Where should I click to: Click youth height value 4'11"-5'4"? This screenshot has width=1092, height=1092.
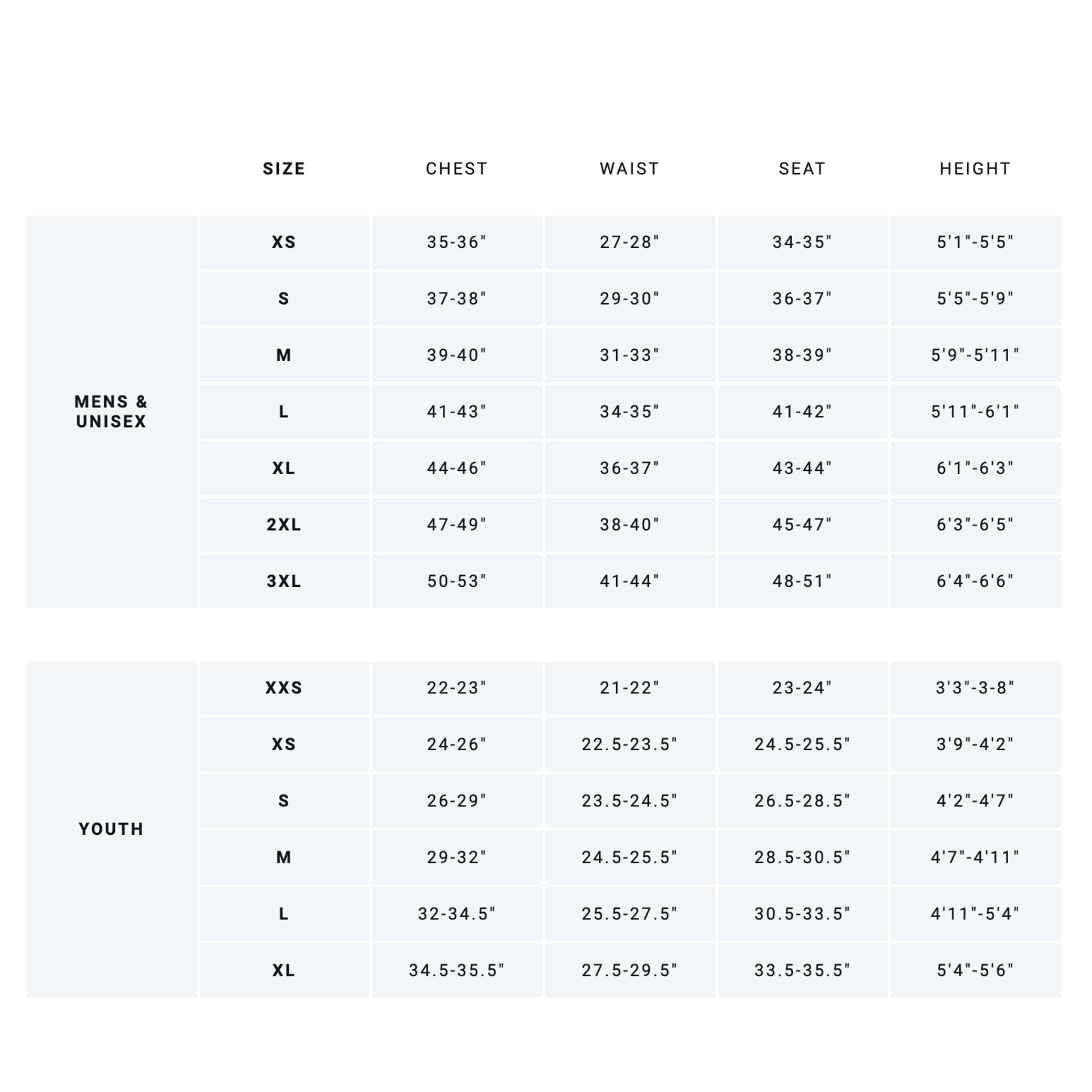[975, 914]
